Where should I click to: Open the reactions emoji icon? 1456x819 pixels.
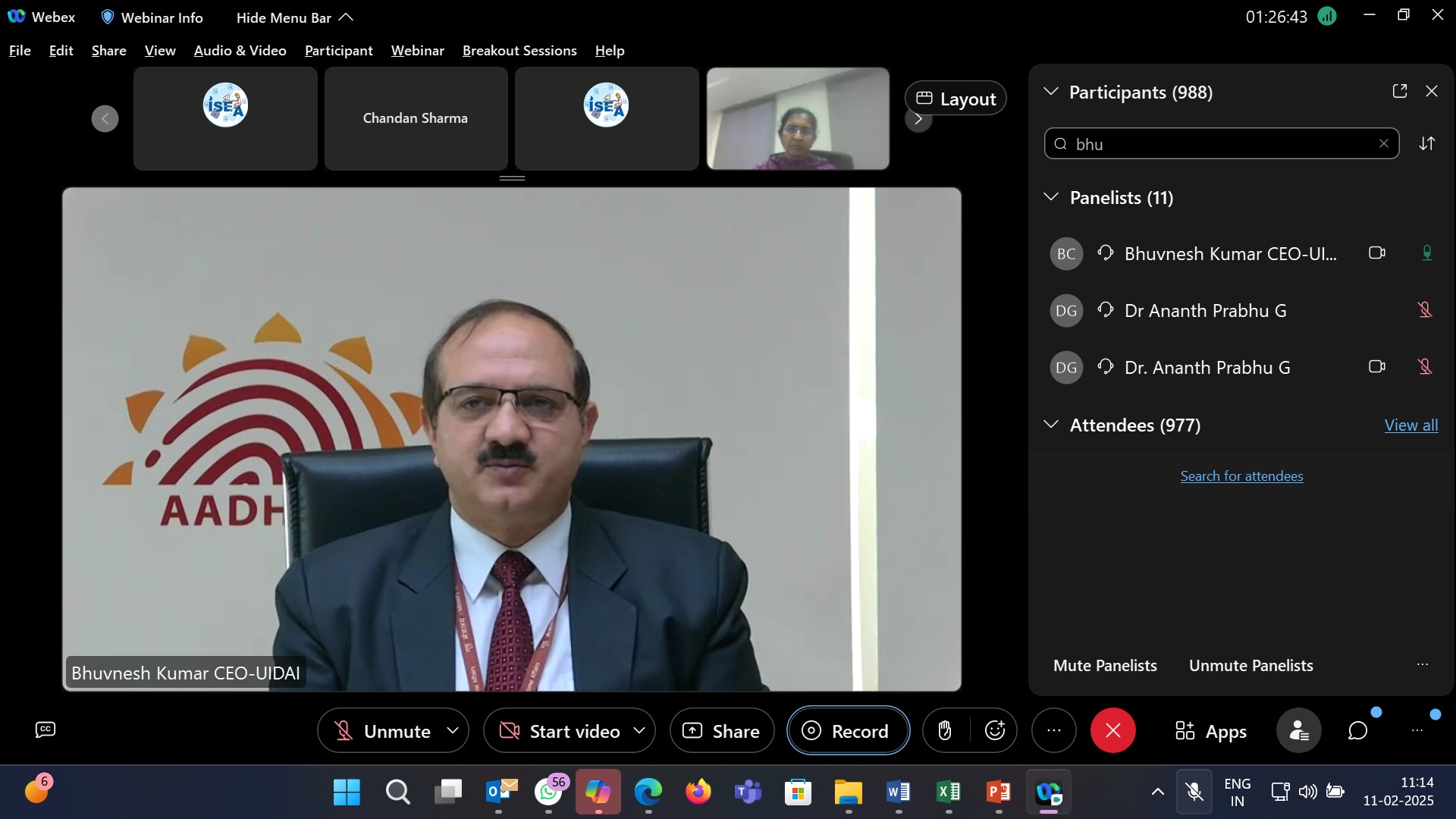click(994, 731)
